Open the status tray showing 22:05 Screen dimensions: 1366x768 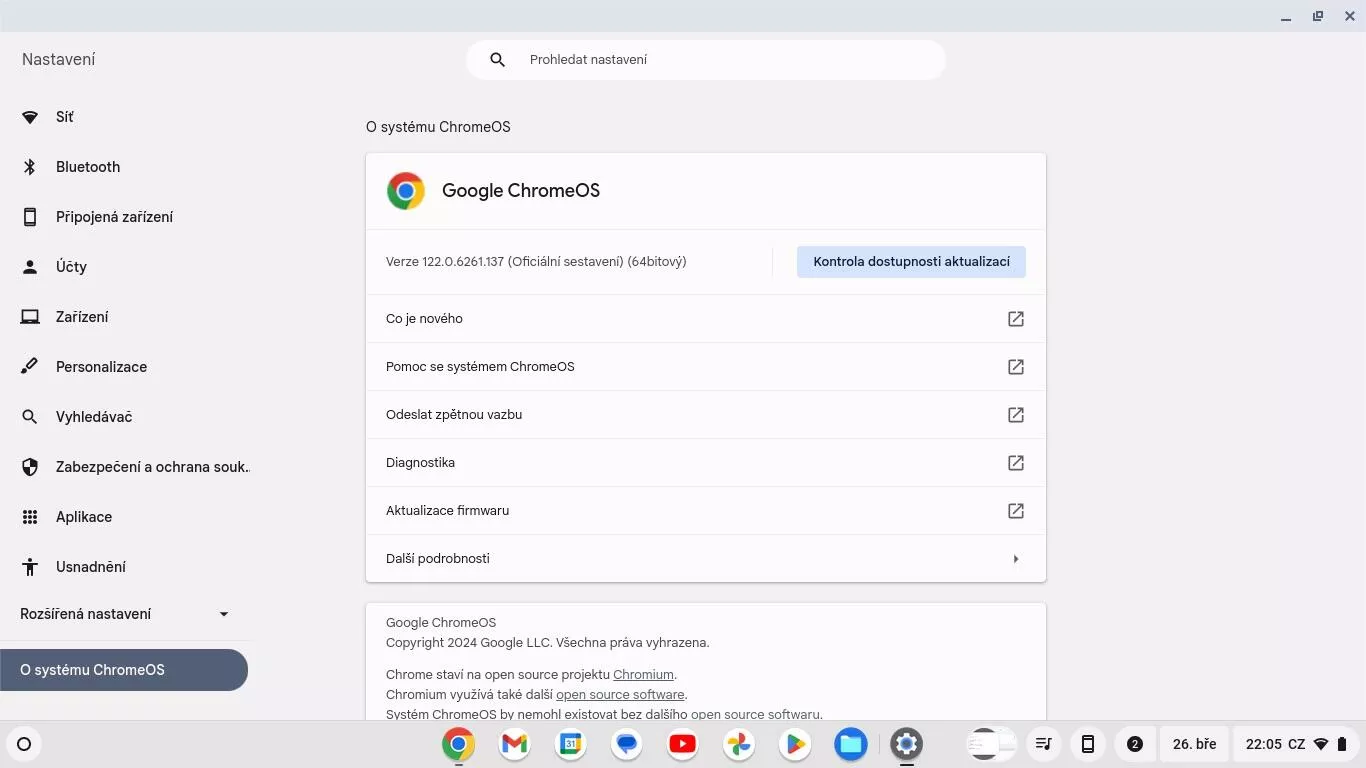[1297, 744]
